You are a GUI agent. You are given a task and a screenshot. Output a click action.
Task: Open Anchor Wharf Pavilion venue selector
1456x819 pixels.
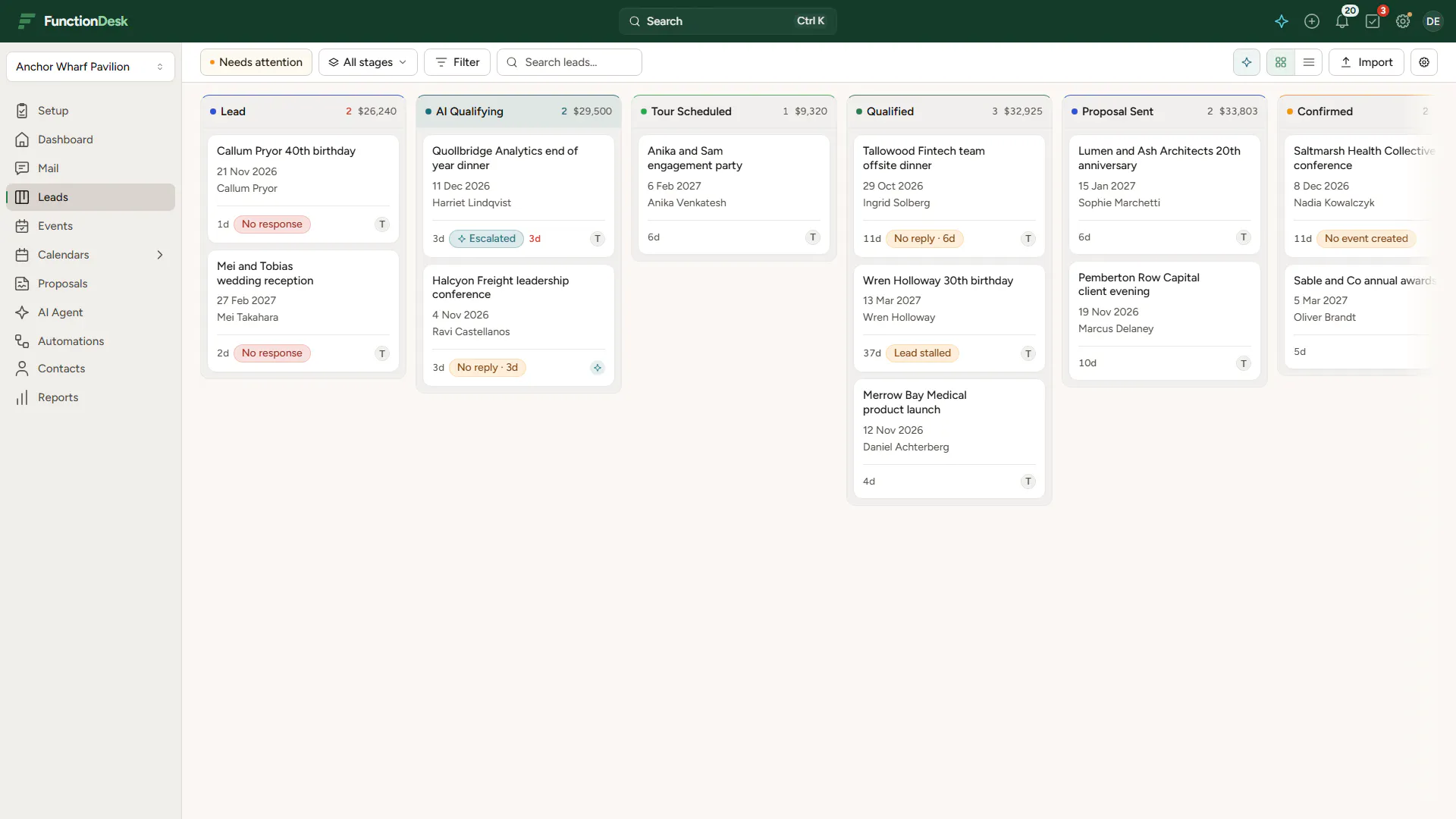tap(90, 67)
